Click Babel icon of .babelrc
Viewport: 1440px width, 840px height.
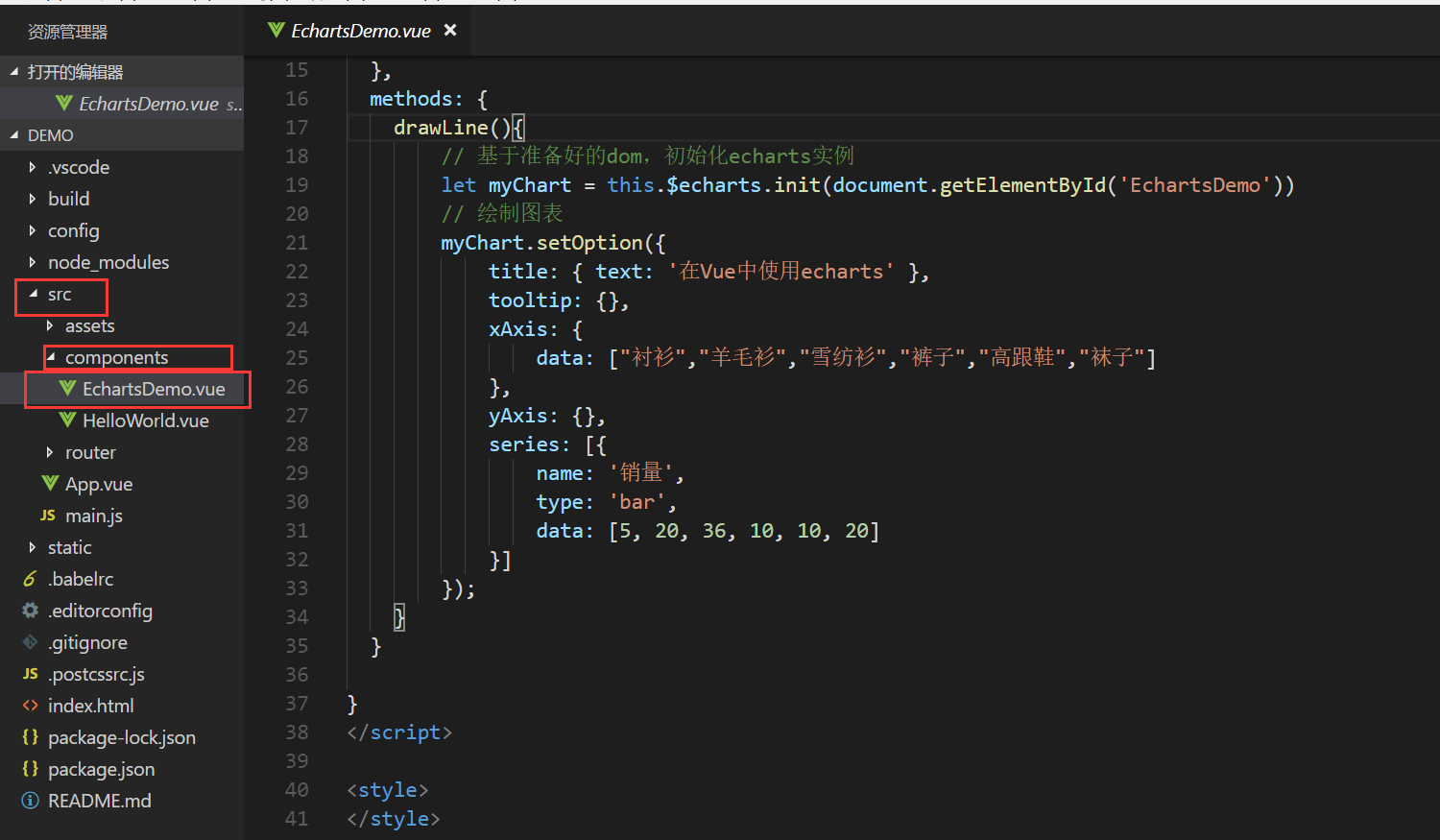(x=30, y=579)
